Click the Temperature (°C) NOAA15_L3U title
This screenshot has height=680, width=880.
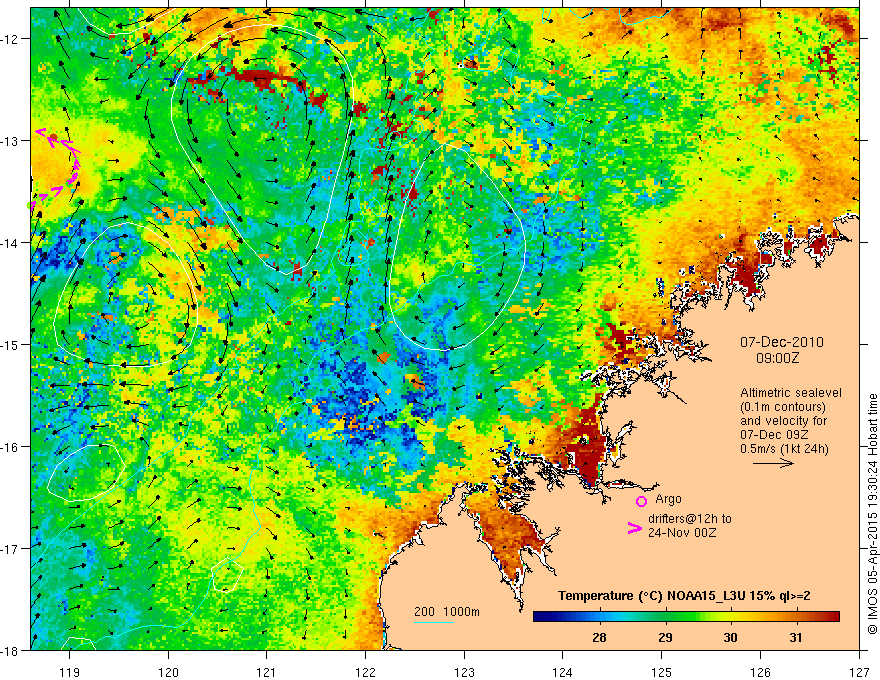point(684,596)
